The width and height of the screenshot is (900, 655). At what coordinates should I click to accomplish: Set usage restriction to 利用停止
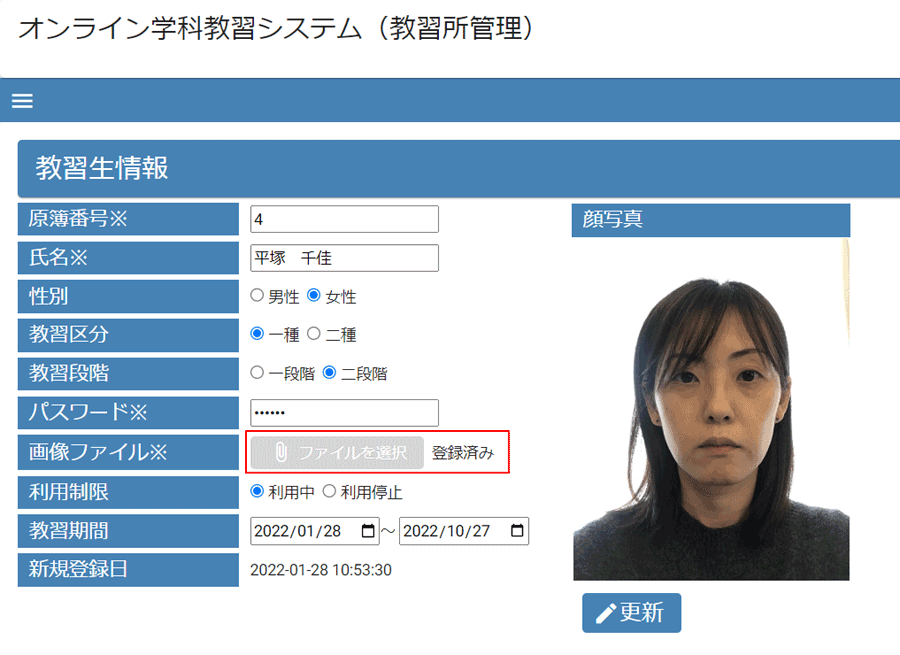pos(329,491)
